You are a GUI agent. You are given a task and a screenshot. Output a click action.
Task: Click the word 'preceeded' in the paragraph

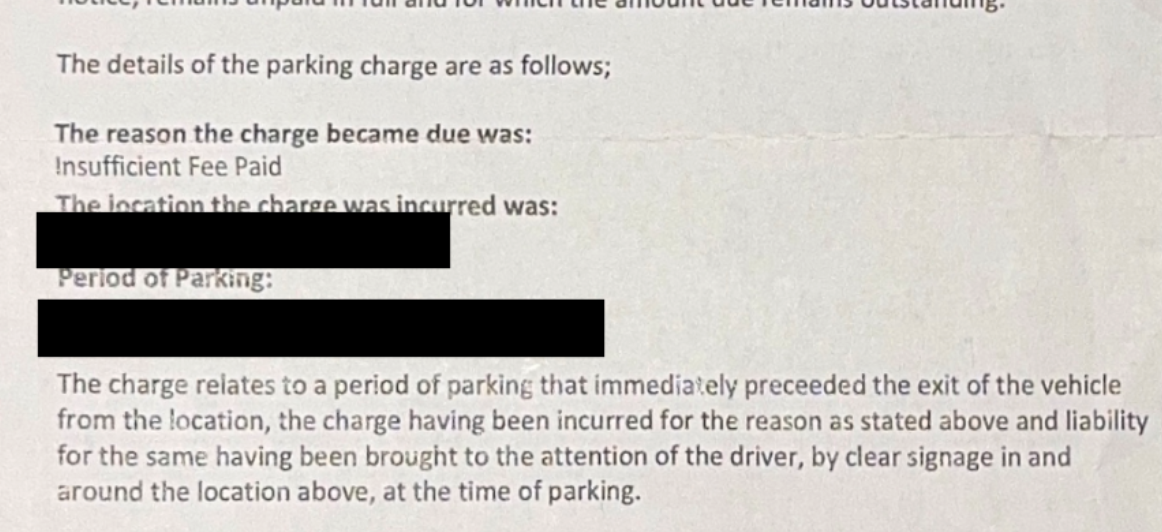[798, 386]
